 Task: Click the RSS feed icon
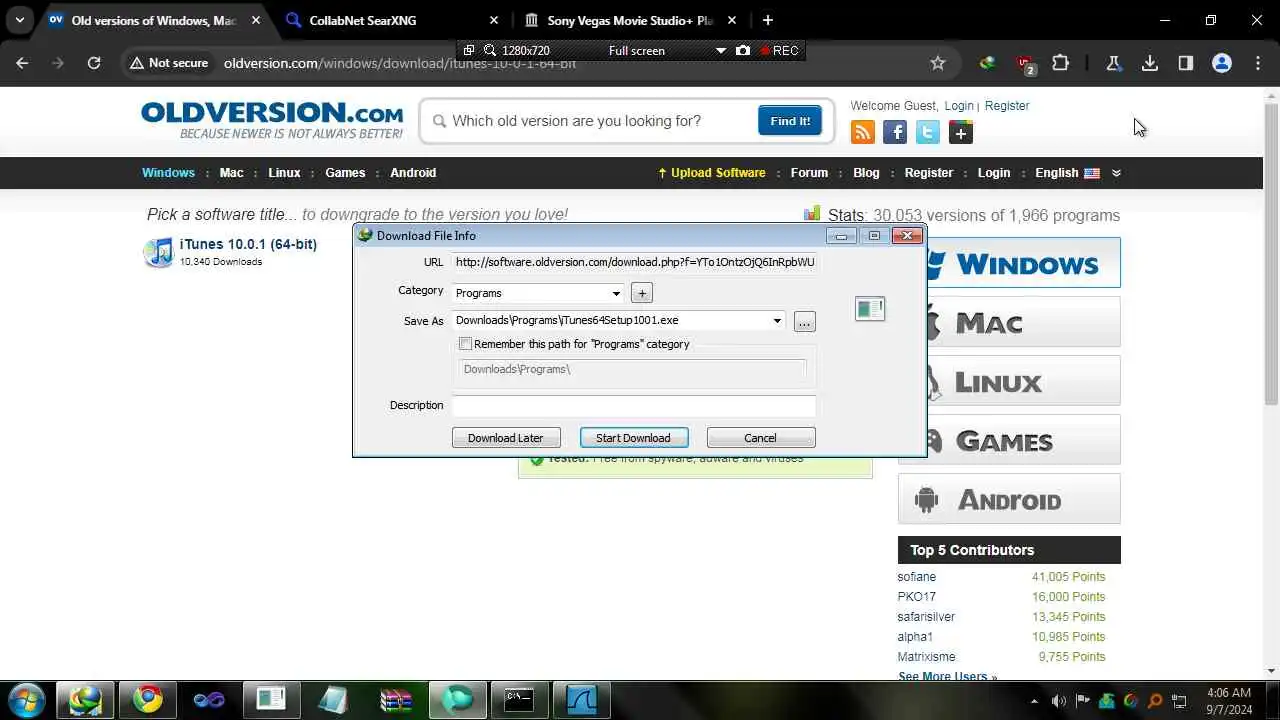point(862,132)
